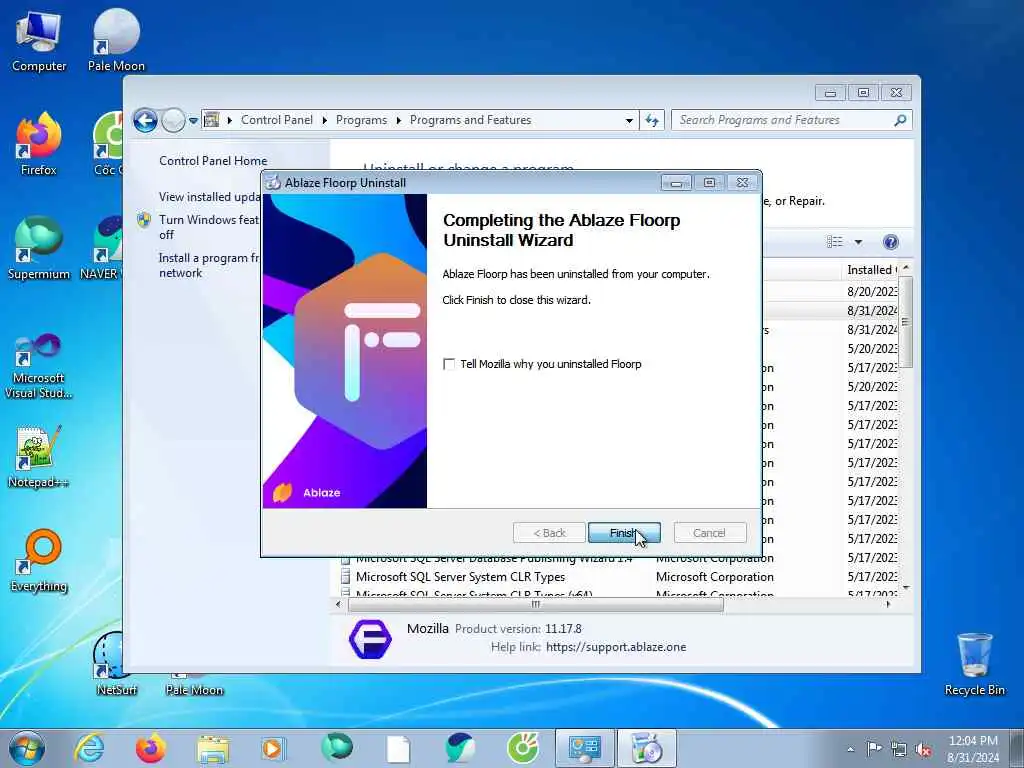The image size is (1024, 768).
Task: Expand the address bar history dropdown
Action: tap(629, 120)
